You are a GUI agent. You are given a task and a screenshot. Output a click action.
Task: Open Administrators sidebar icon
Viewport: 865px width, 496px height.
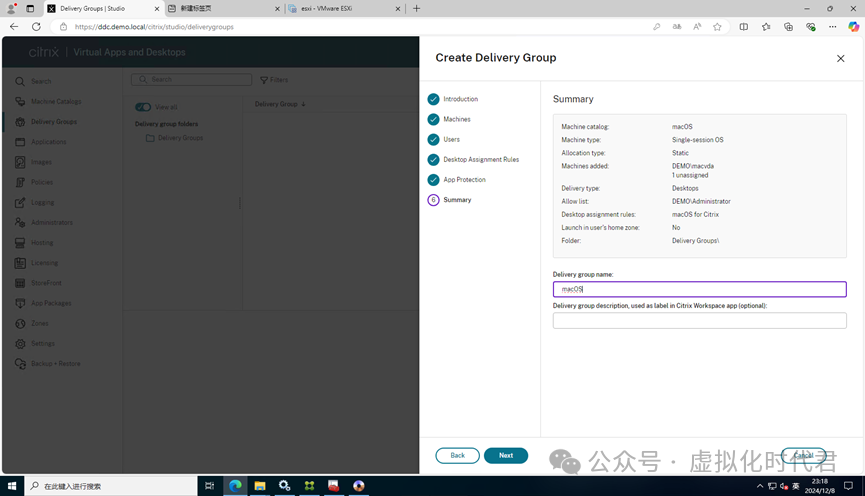pos(20,222)
